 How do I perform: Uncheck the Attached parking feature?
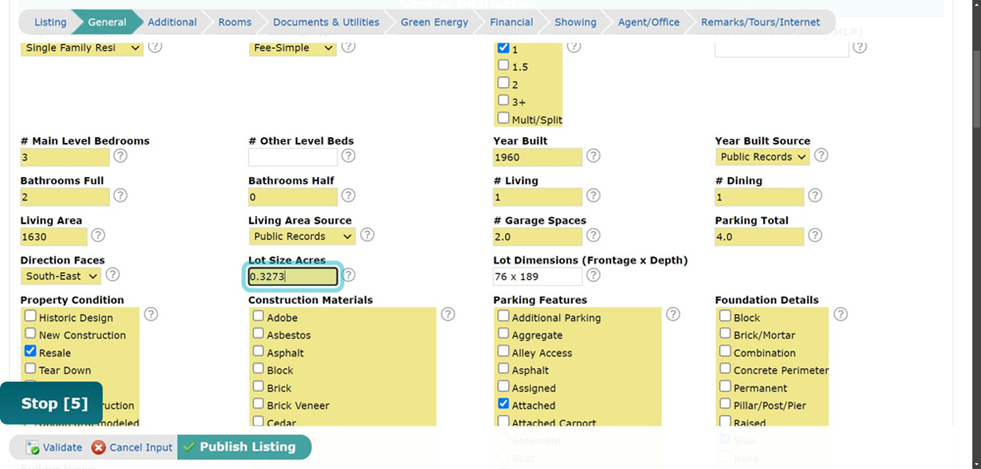[504, 404]
